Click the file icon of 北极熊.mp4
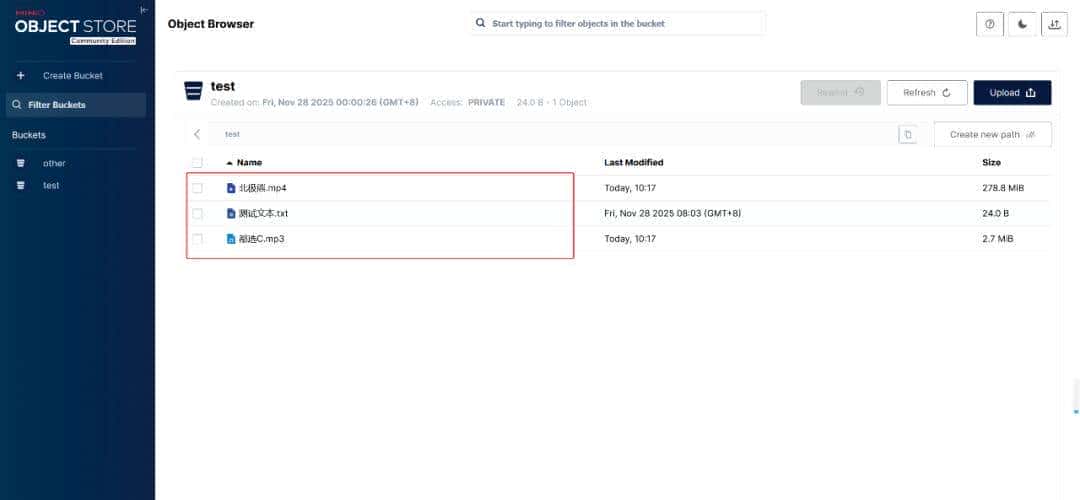 tap(231, 188)
